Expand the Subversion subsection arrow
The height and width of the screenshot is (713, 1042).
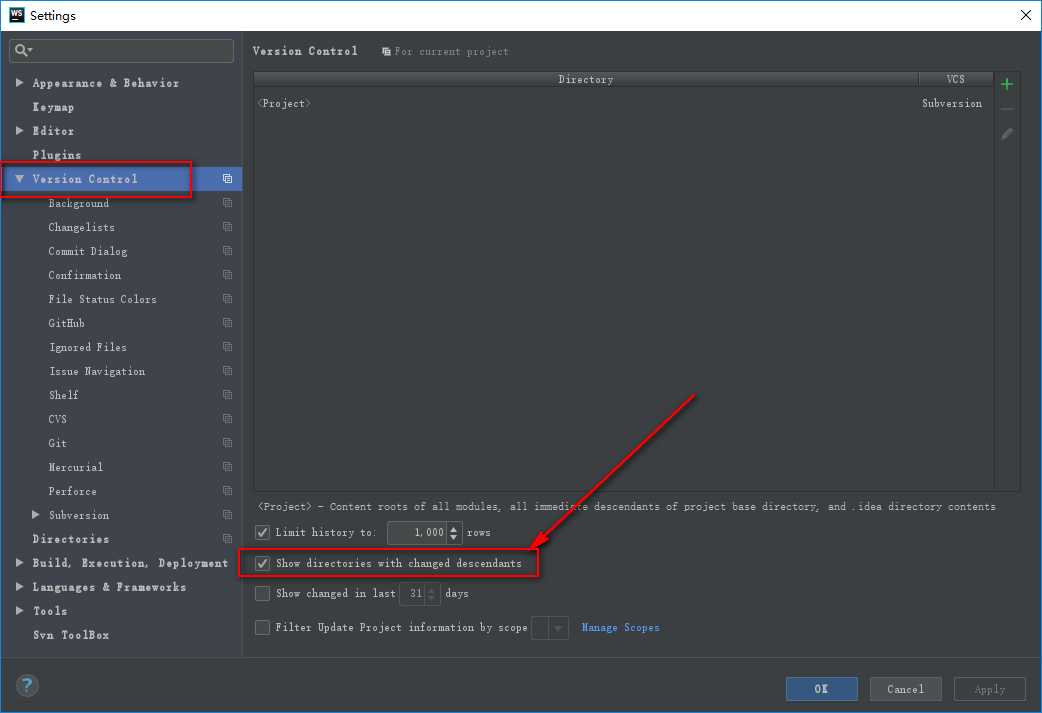point(36,514)
